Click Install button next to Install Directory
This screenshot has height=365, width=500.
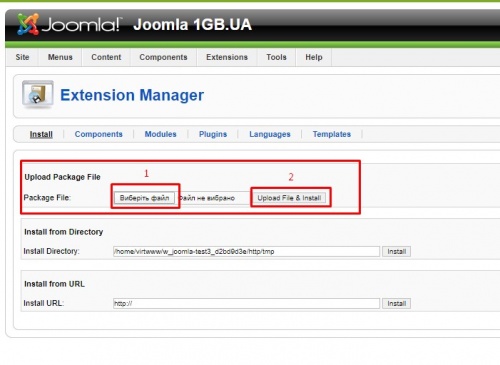coord(396,251)
